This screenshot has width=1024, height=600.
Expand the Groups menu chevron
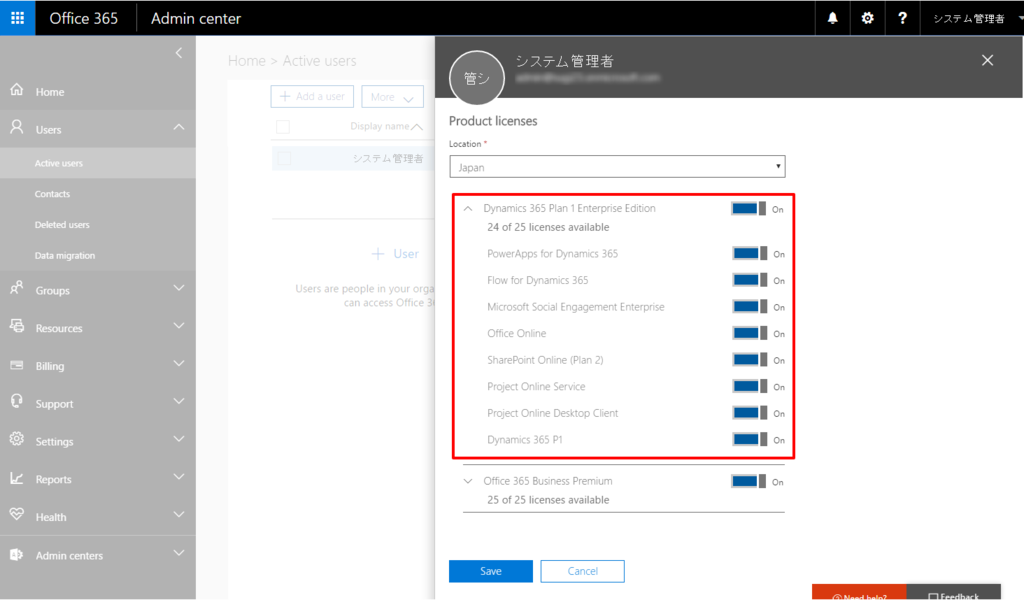point(178,288)
